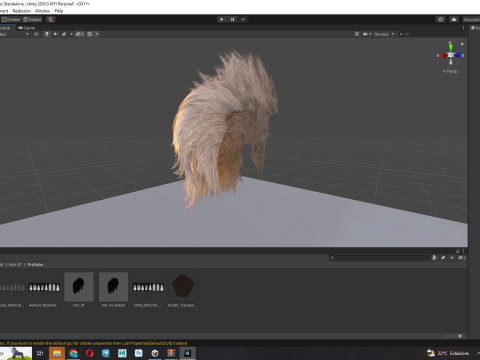Toggle scene audio with the speaker icon
This screenshot has height=360, width=480.
(55, 34)
